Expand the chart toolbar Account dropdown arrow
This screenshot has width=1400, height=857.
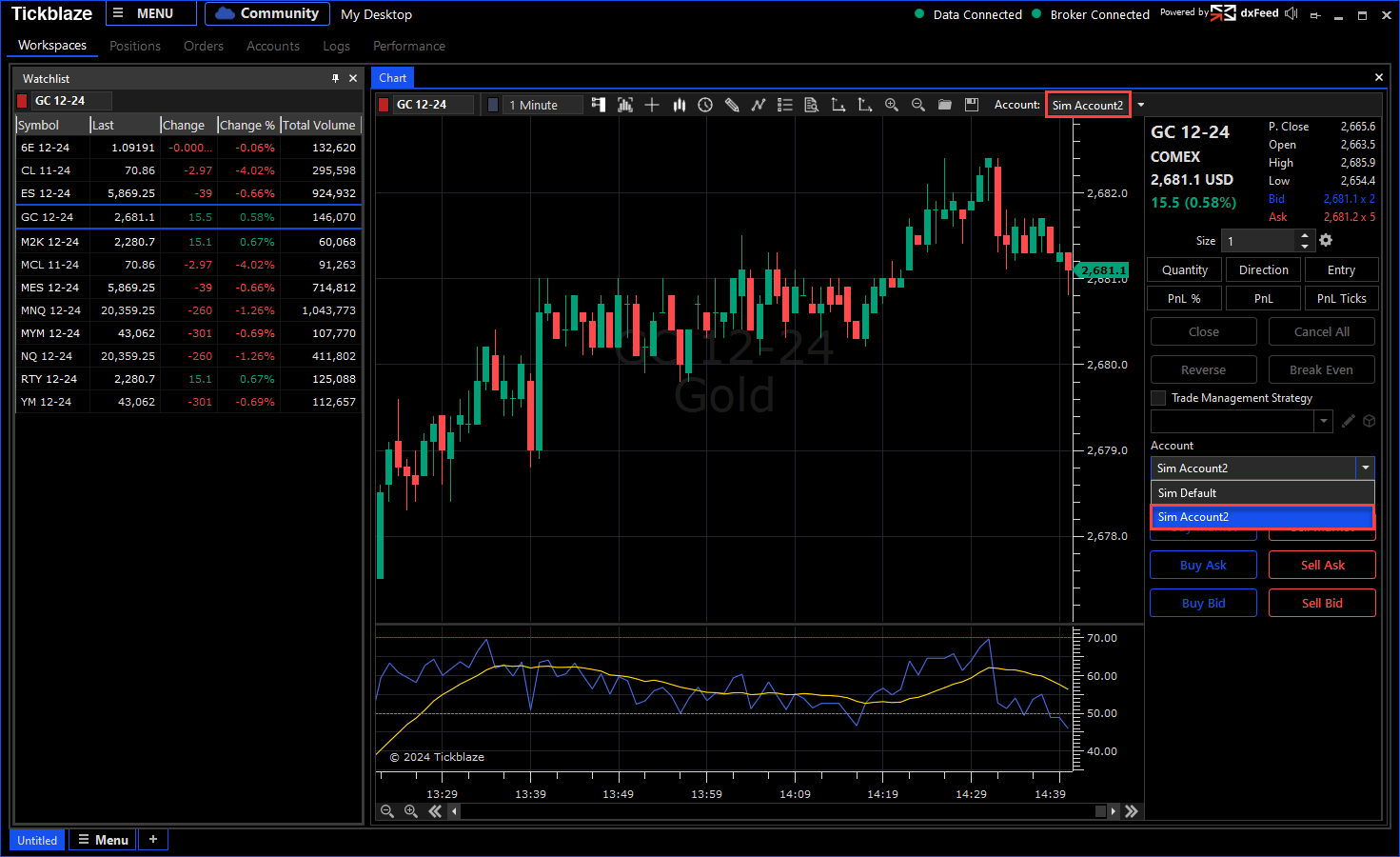(1141, 105)
